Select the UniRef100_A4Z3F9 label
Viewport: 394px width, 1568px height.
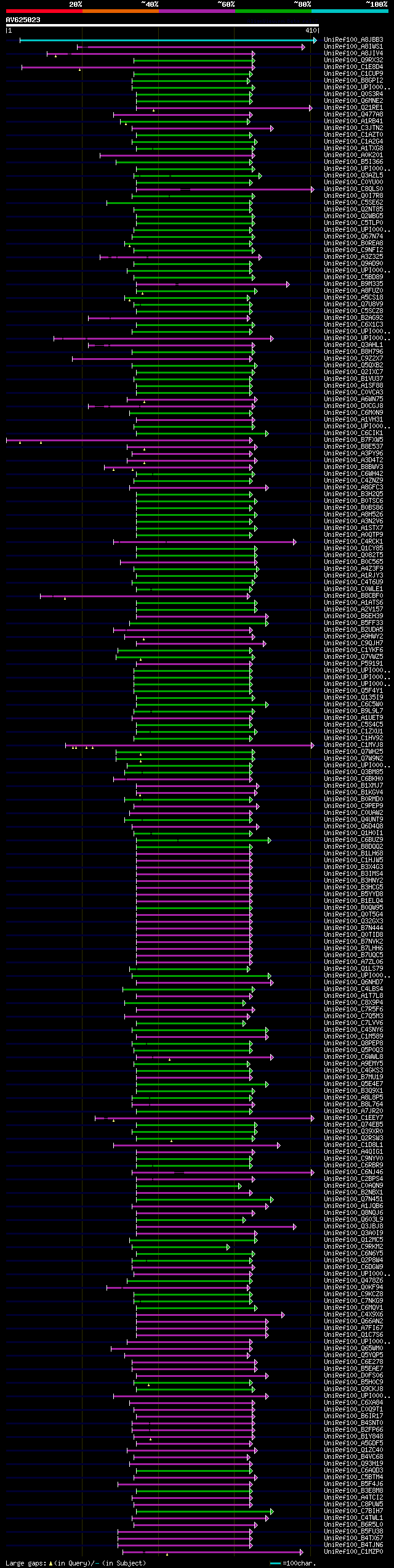(x=353, y=569)
